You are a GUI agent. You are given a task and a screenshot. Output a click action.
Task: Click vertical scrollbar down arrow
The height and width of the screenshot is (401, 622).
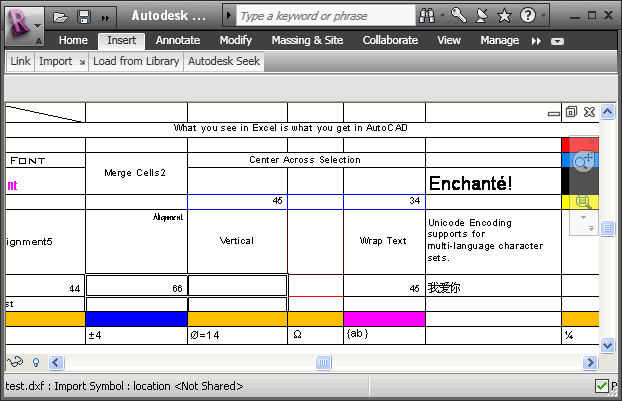(x=607, y=345)
